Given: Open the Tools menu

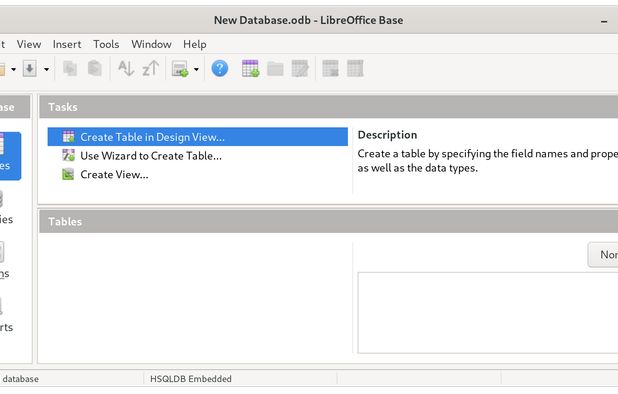Looking at the screenshot, I should (x=106, y=44).
